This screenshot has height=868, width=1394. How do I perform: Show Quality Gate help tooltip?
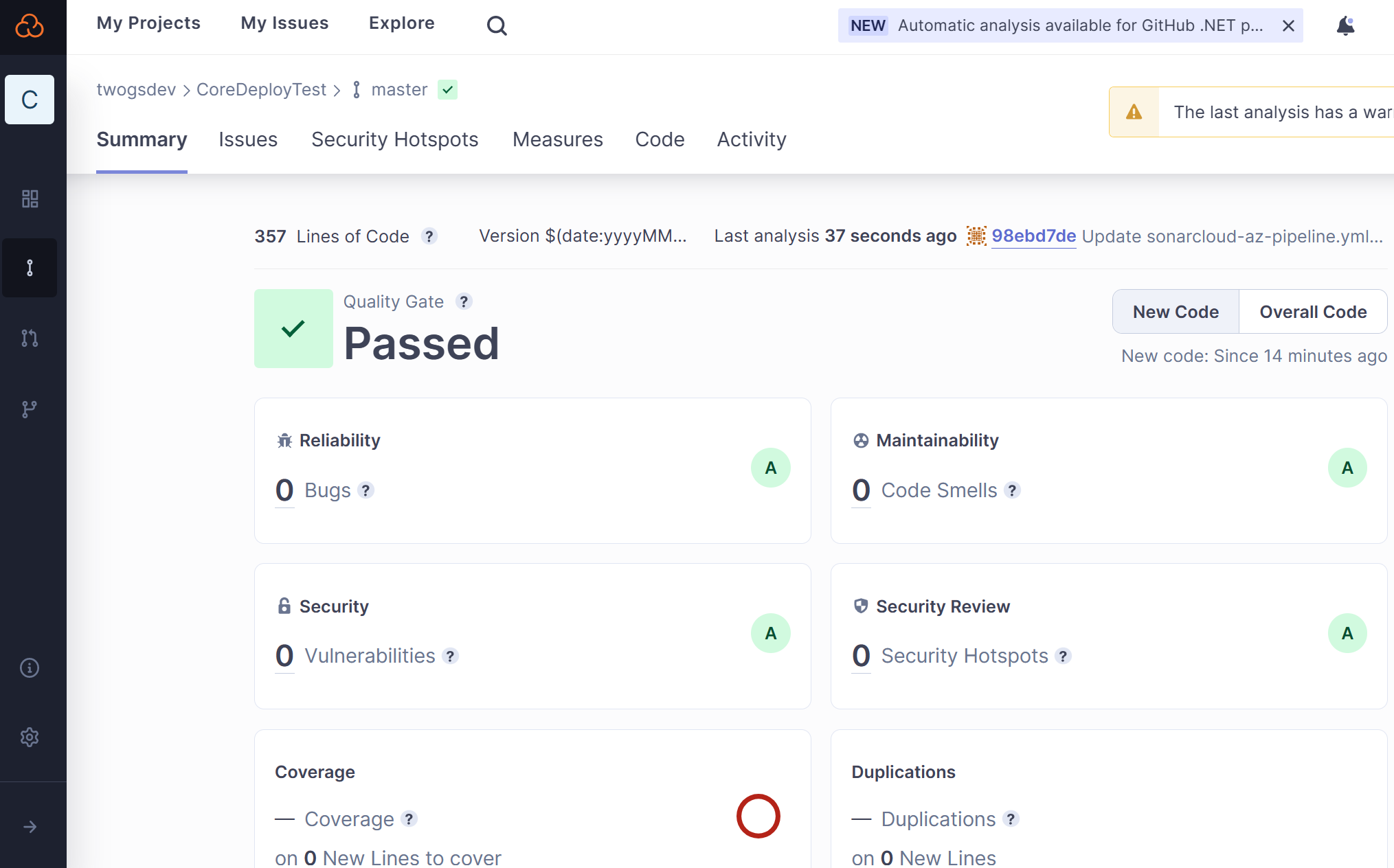464,301
